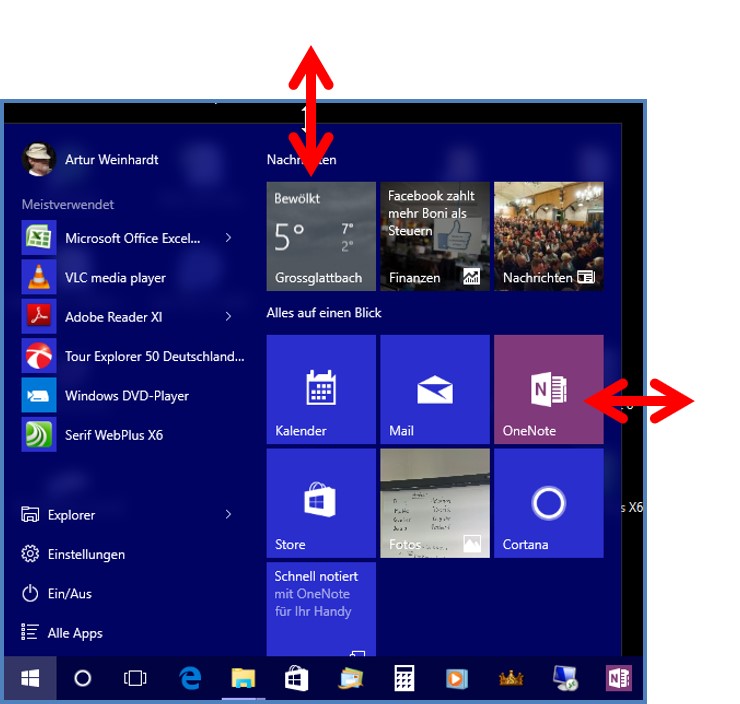Open the OneNote tile

click(548, 389)
